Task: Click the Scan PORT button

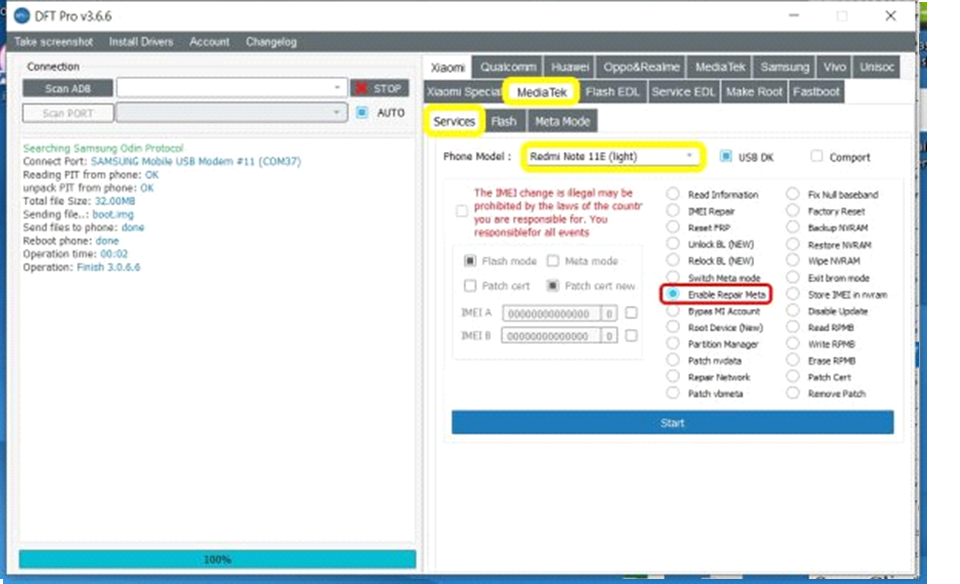Action: tap(68, 113)
